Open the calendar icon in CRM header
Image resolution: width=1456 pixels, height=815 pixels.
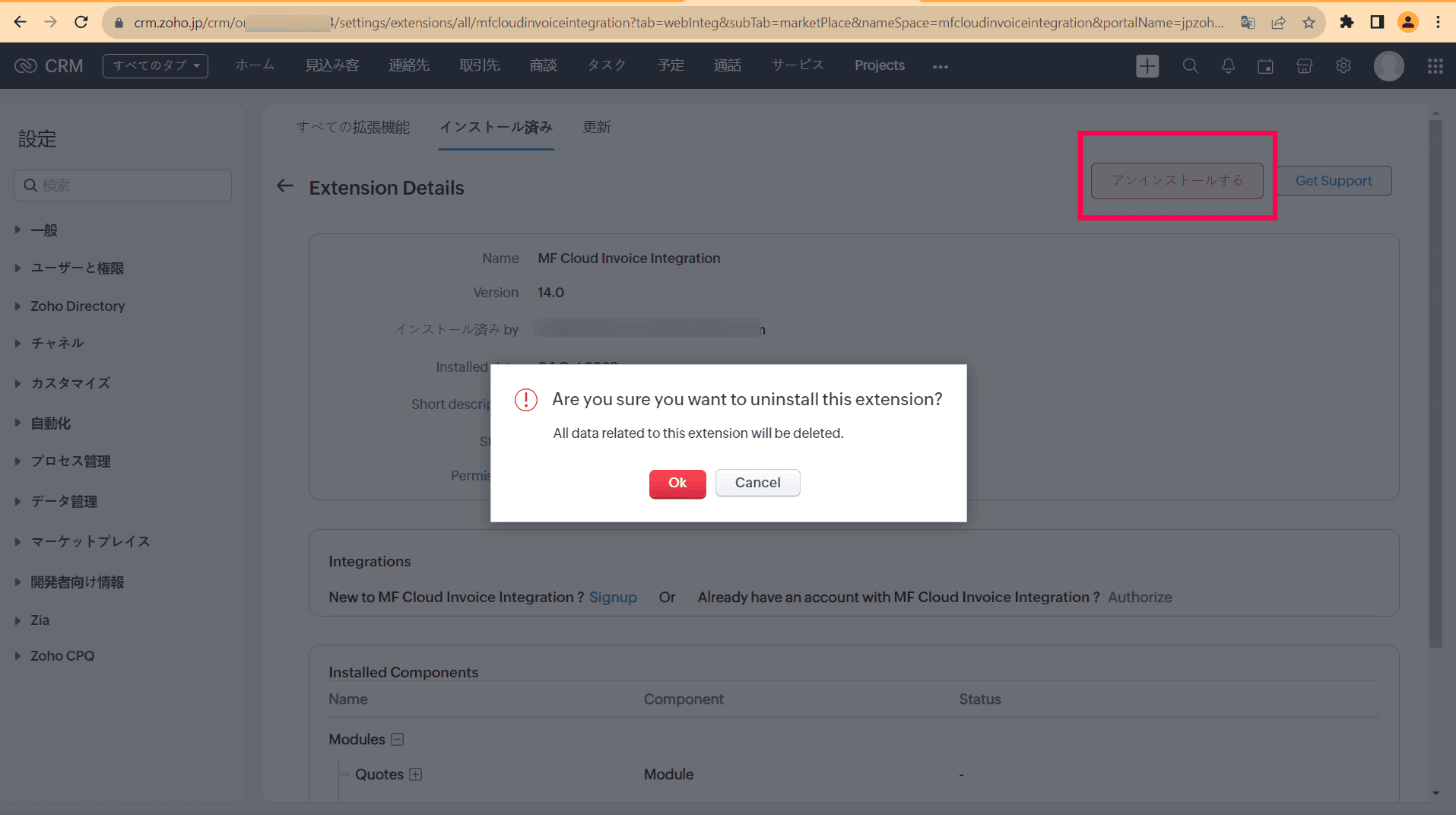(1265, 66)
